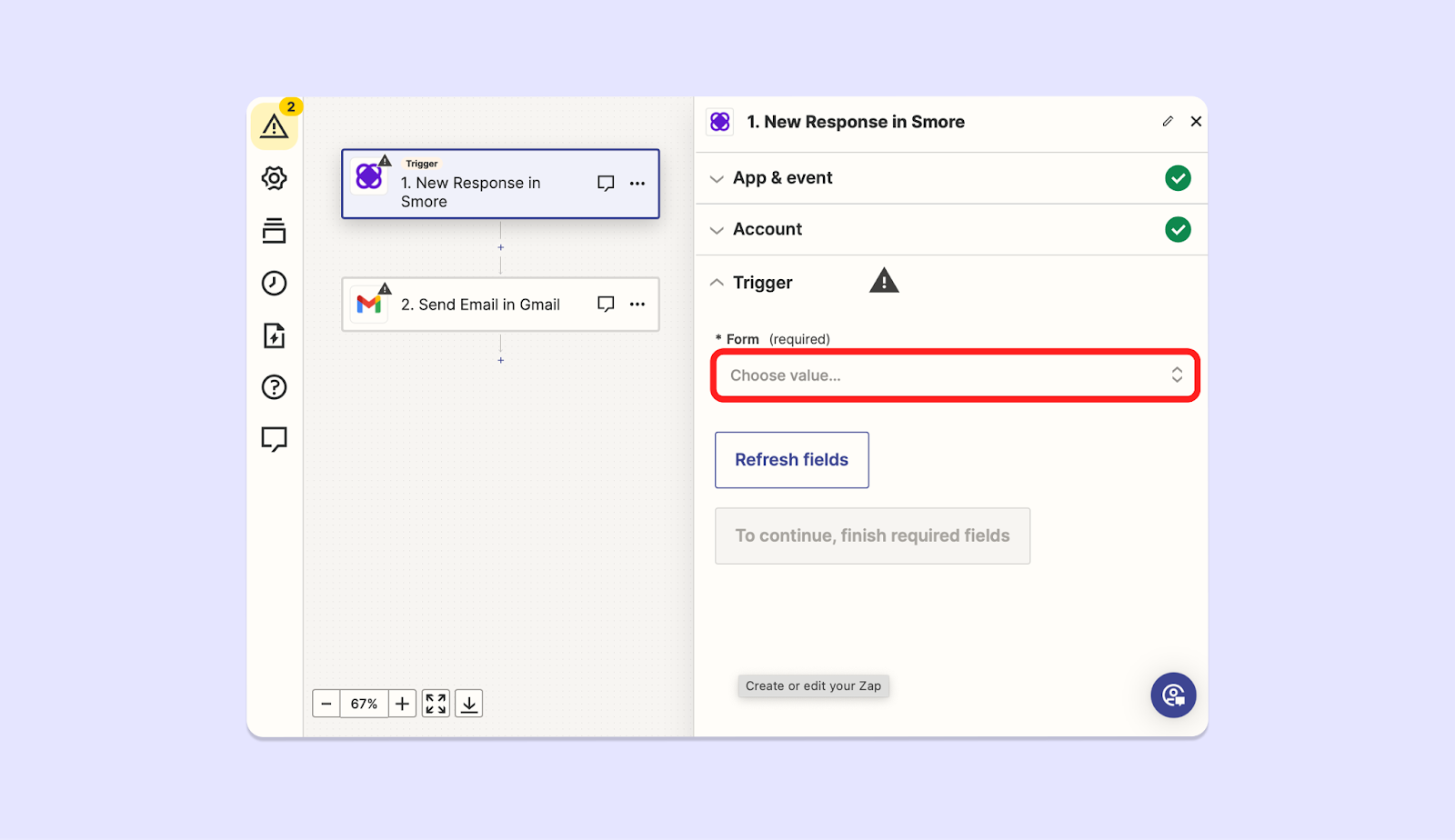The width and height of the screenshot is (1455, 840).
Task: Zoom in the canvas with plus button
Action: click(x=402, y=704)
